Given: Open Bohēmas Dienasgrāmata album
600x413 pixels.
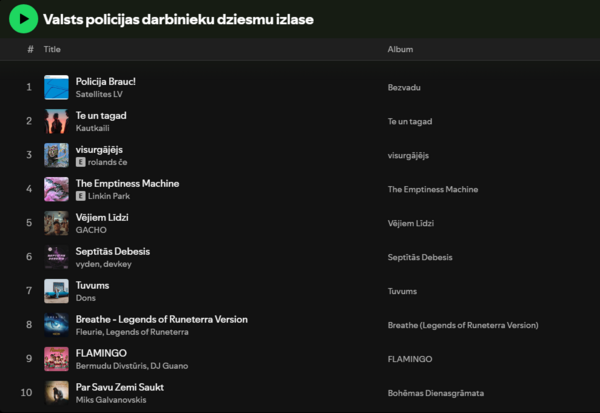Looking at the screenshot, I should point(436,393).
